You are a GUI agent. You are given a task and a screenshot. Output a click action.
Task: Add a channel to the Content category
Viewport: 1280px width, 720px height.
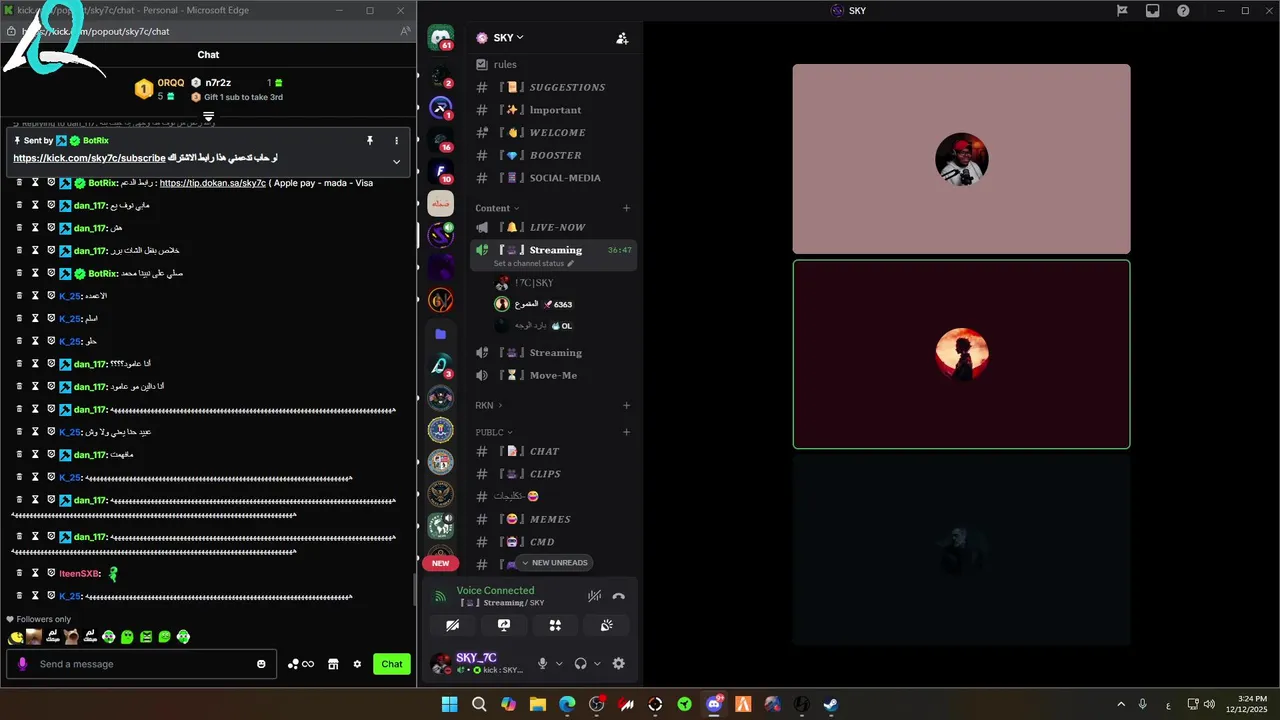pos(627,208)
